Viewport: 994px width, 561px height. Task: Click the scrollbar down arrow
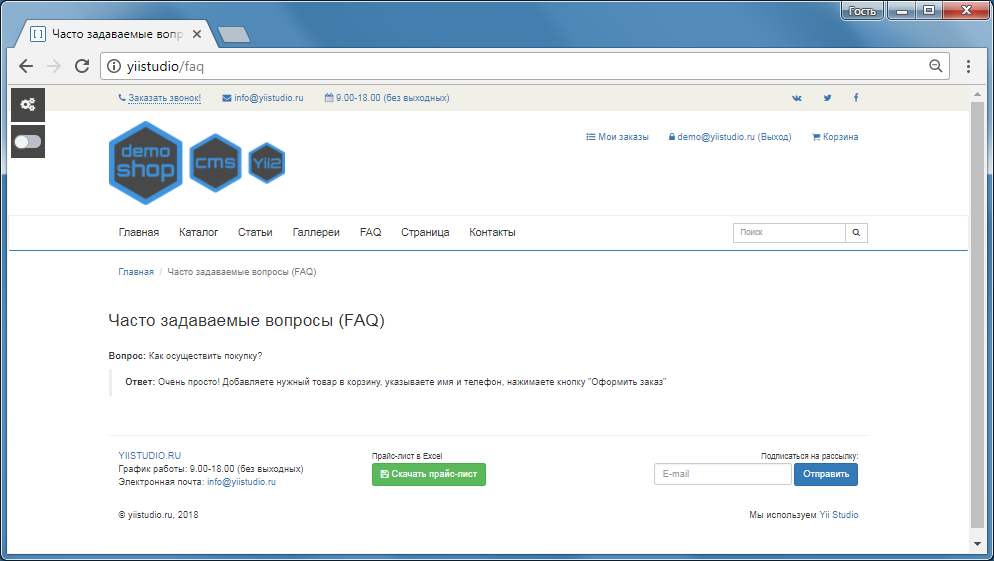[x=977, y=544]
